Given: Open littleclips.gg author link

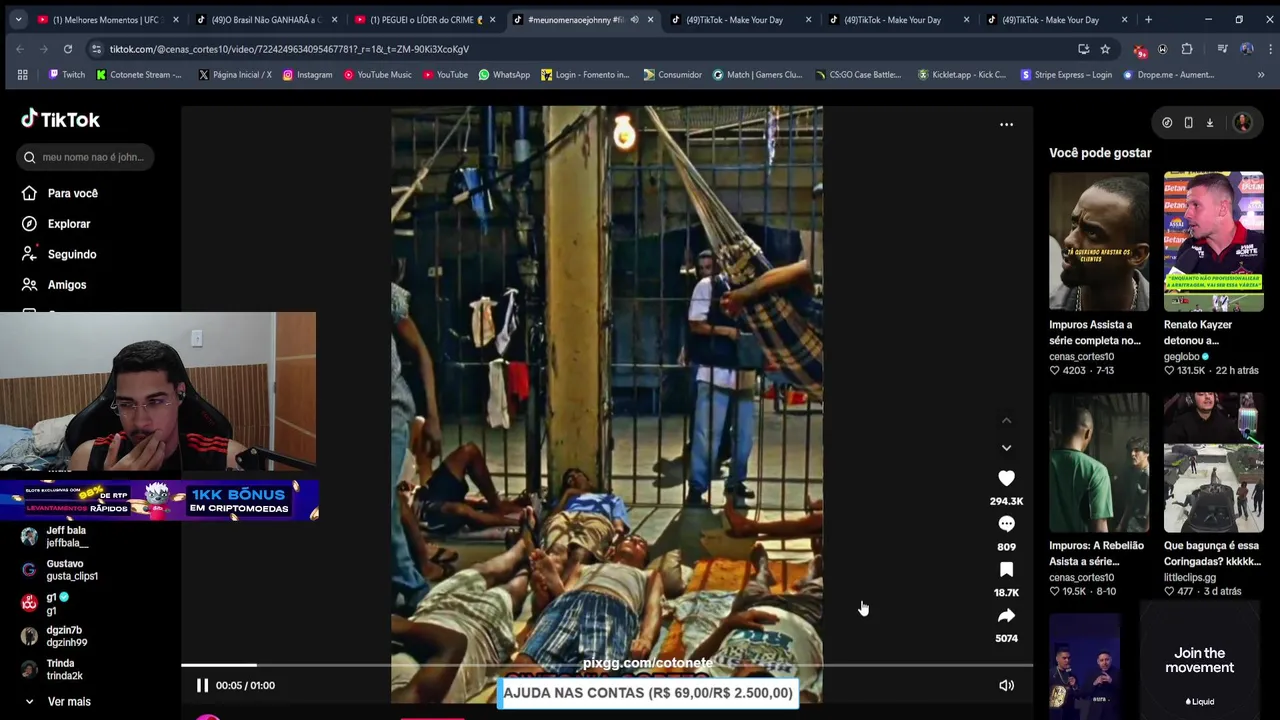Looking at the screenshot, I should click(x=1189, y=577).
